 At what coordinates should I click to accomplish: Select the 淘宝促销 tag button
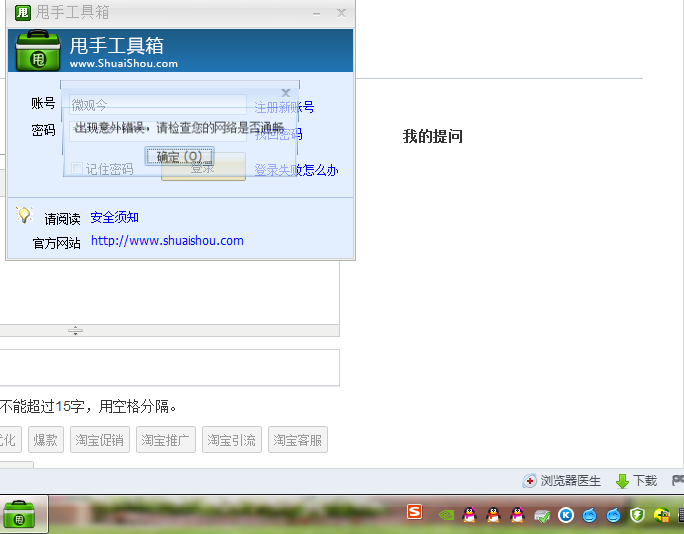coord(100,440)
